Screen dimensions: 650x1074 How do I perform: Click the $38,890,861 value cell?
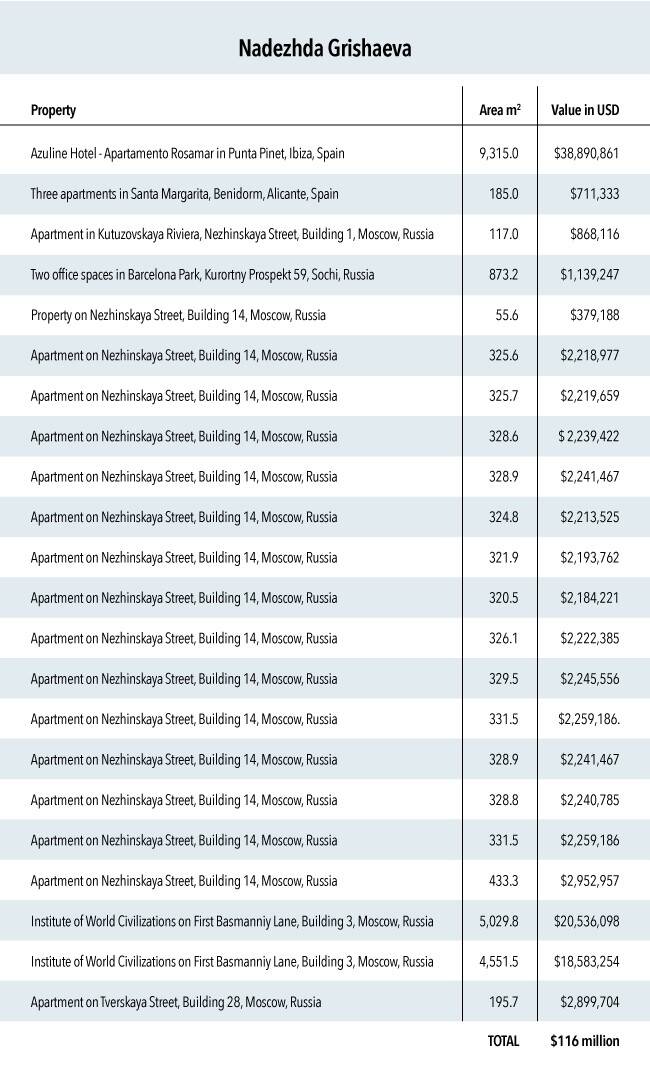pos(586,153)
